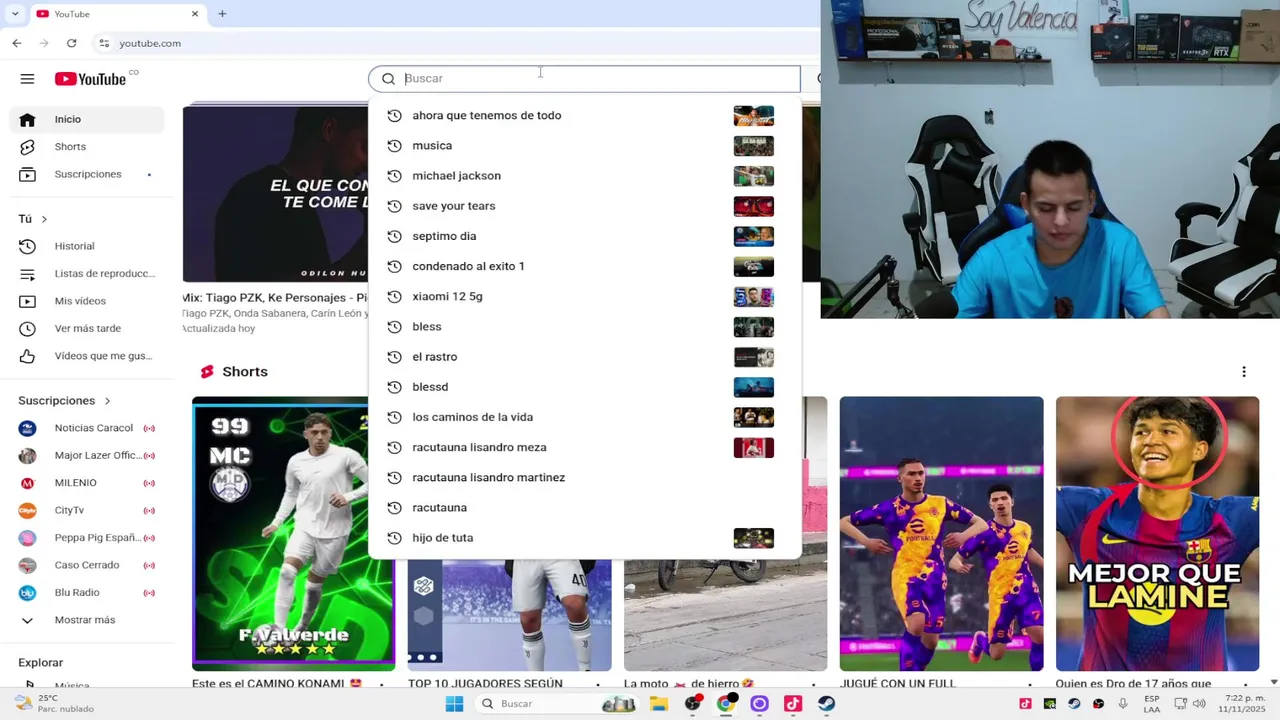The height and width of the screenshot is (720, 1280).
Task: Click history clock icon beside 'musica'
Action: tap(394, 146)
